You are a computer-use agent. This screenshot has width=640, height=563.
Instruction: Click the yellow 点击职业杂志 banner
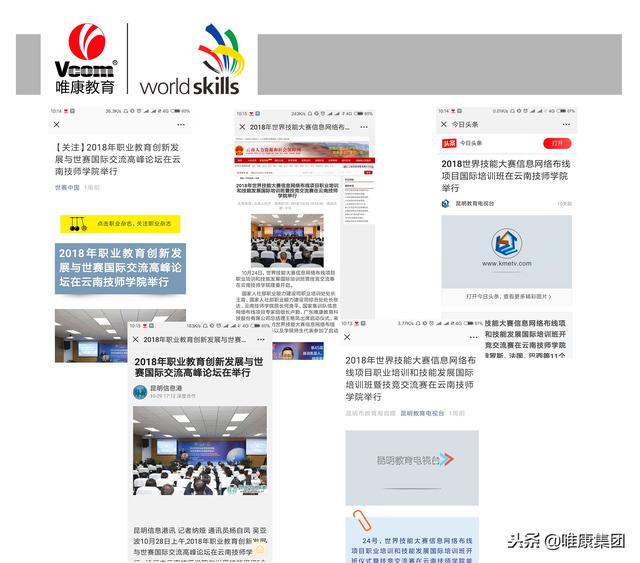(x=120, y=223)
